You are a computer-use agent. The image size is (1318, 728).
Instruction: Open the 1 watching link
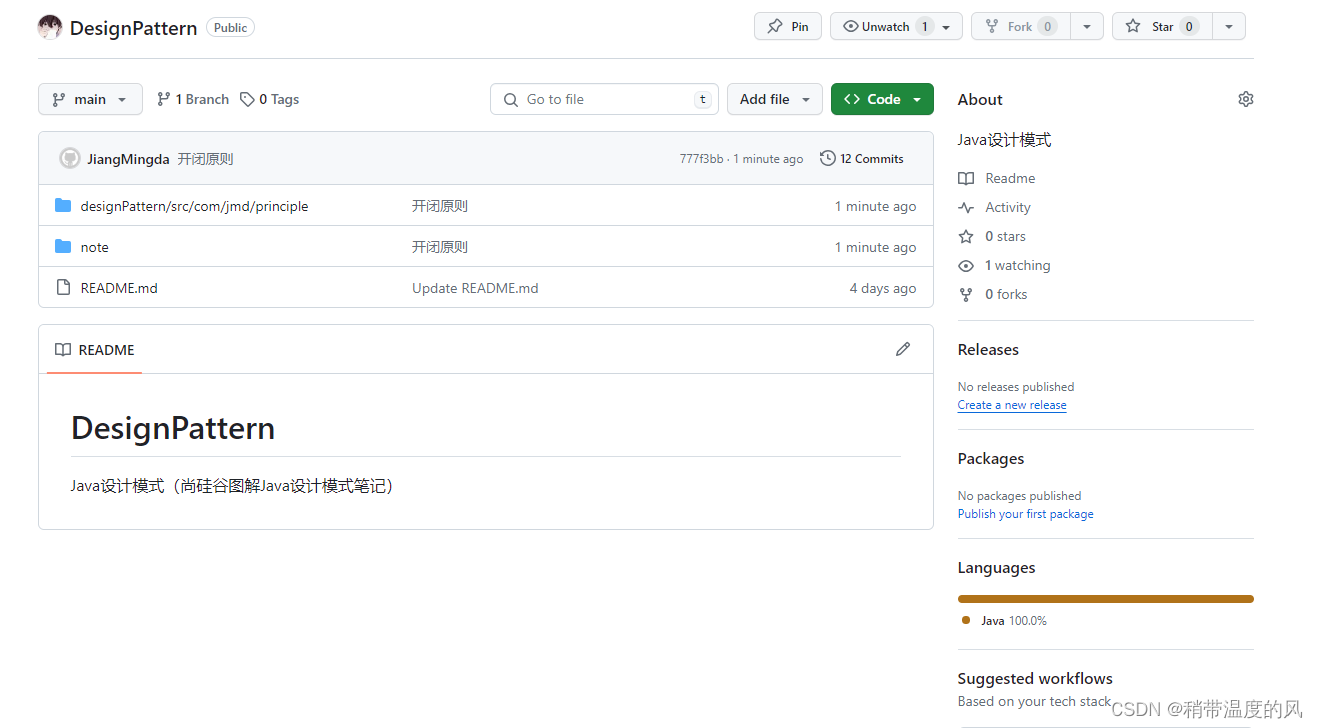pyautogui.click(x=1004, y=265)
